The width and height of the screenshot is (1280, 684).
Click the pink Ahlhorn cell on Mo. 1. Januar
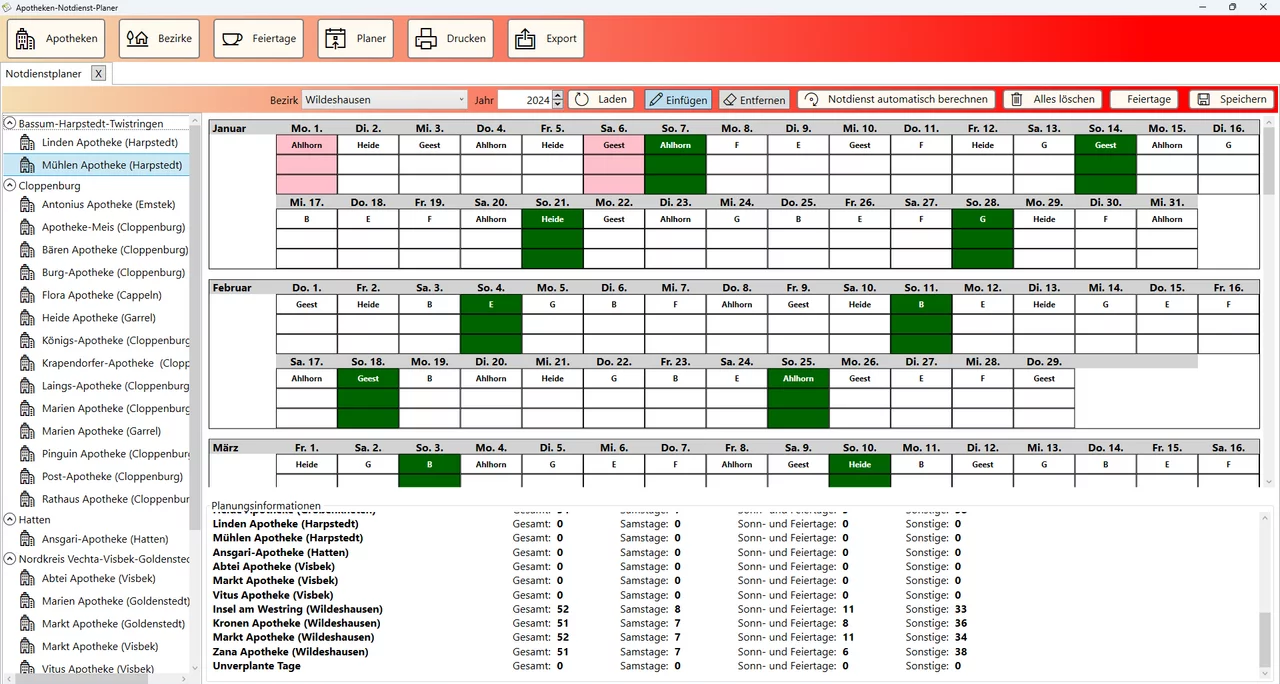pyautogui.click(x=307, y=145)
